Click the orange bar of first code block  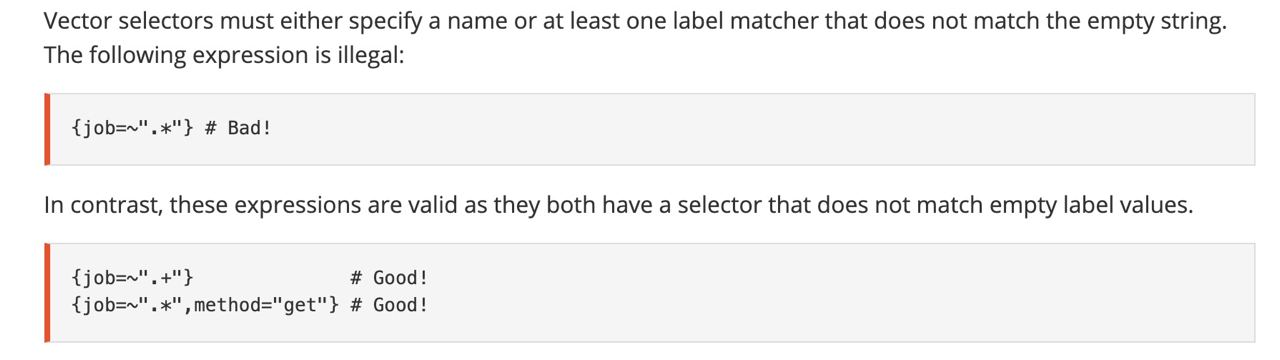pyautogui.click(x=47, y=129)
